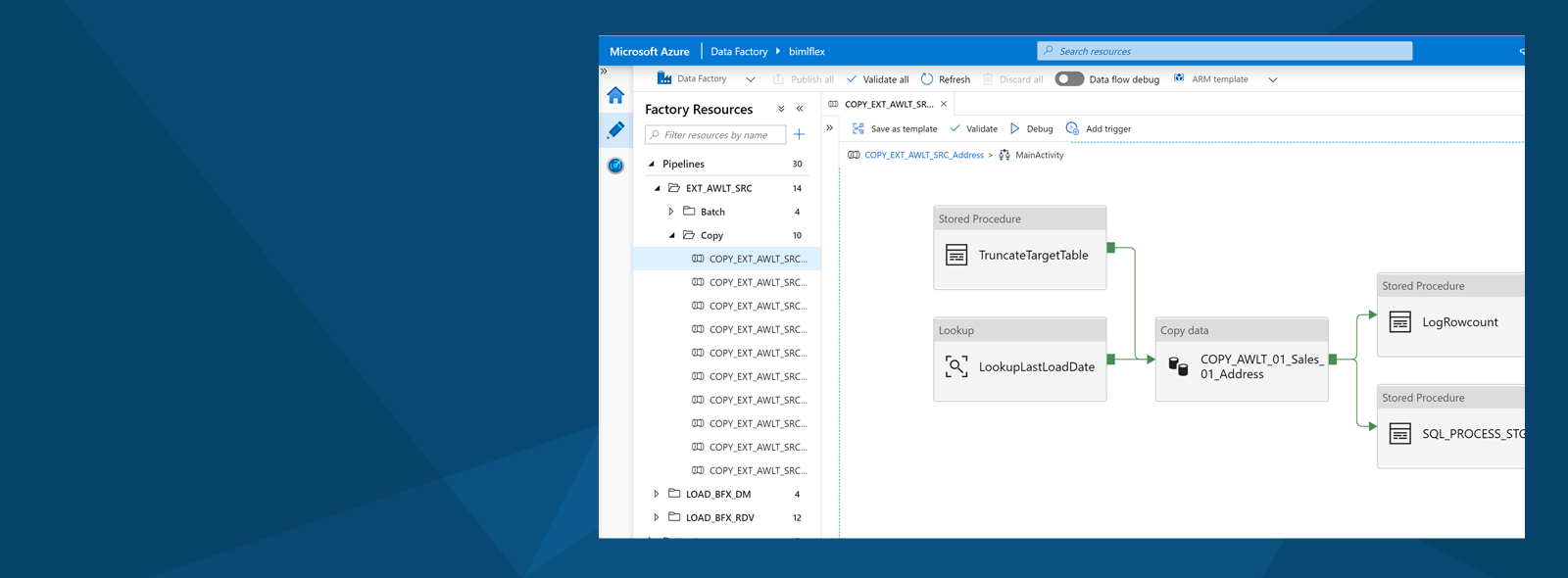Click the Copy data activity's green output connector
The width and height of the screenshot is (1568, 578).
click(1333, 360)
